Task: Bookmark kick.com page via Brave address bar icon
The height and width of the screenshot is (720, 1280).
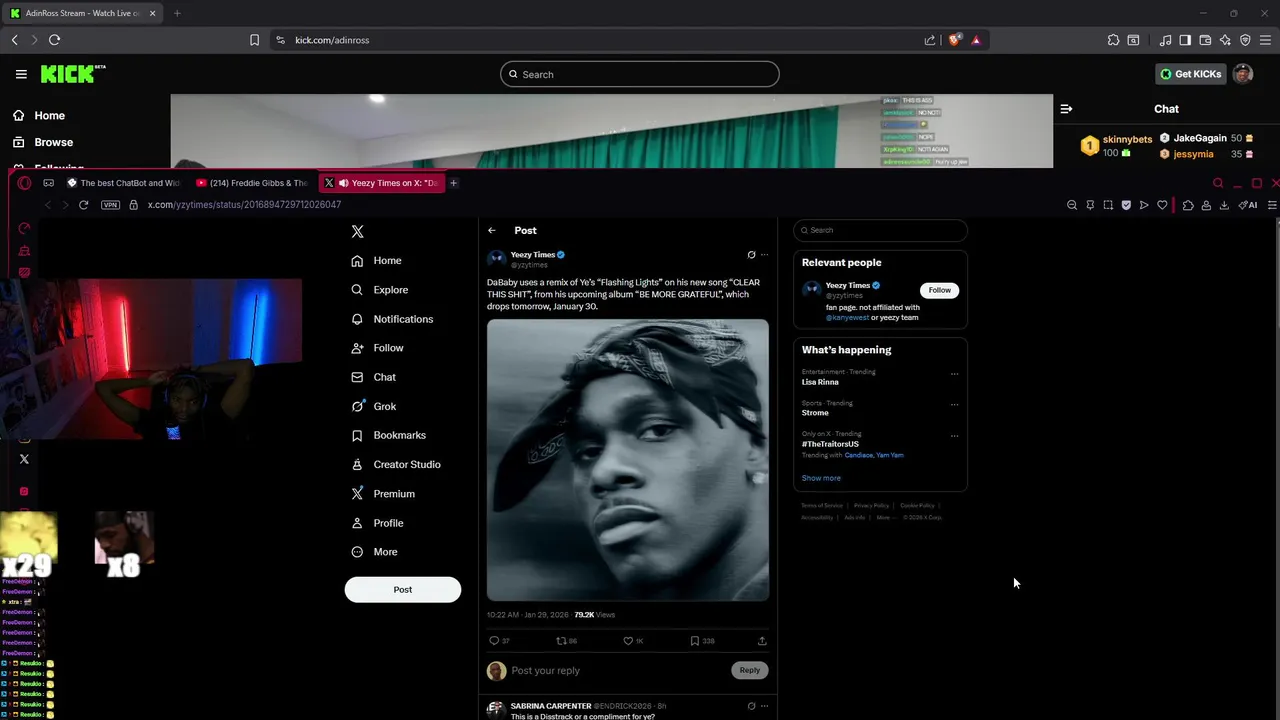Action: [x=254, y=40]
